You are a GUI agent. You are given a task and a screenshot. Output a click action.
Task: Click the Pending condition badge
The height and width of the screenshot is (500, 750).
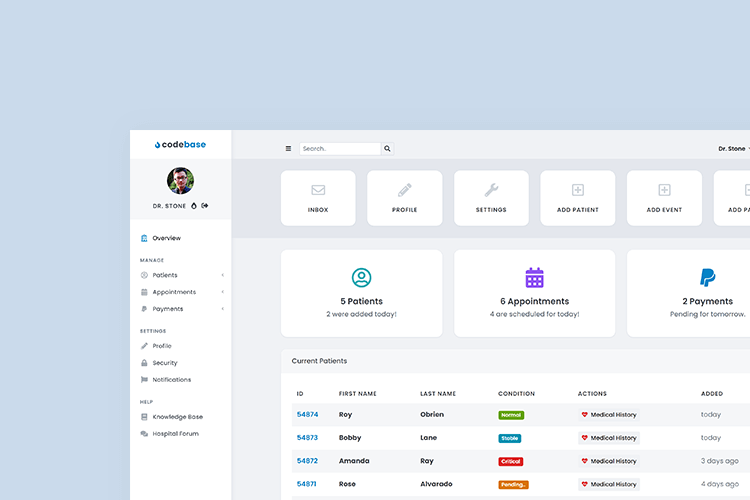513,485
